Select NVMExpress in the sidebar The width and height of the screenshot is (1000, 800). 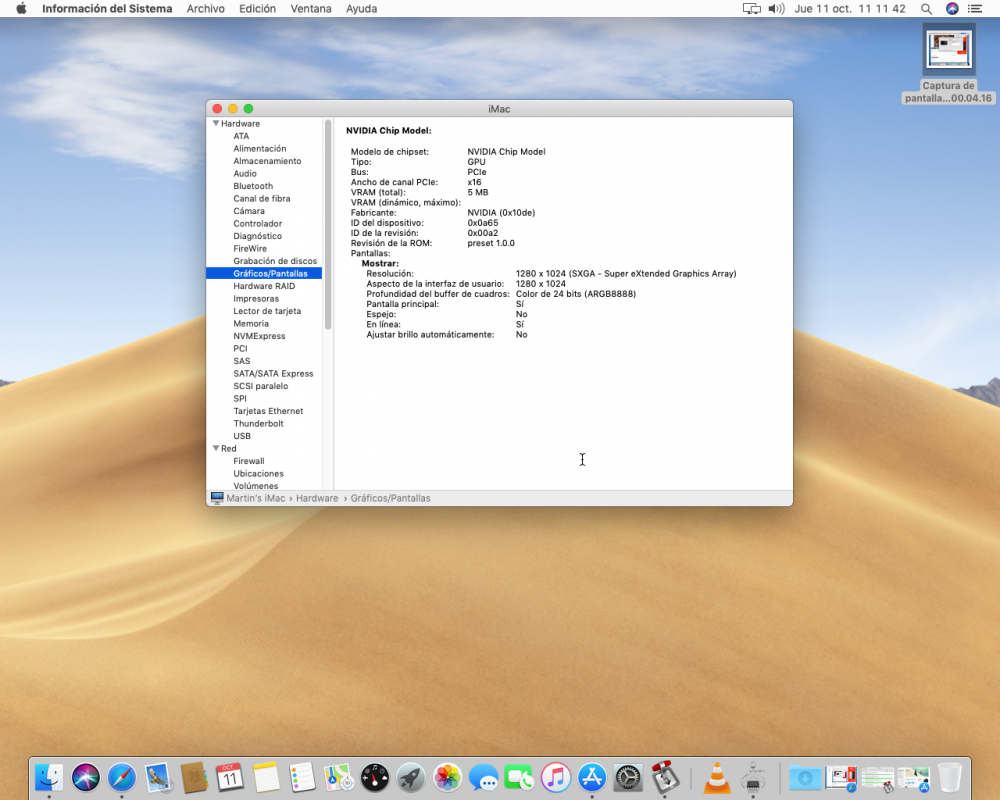(x=259, y=336)
